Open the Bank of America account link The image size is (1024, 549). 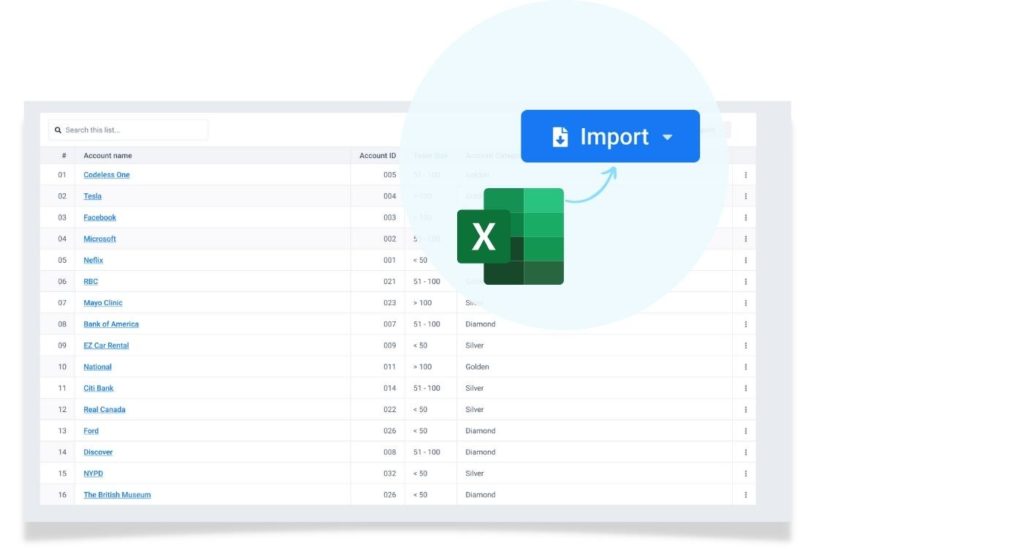pyautogui.click(x=111, y=324)
